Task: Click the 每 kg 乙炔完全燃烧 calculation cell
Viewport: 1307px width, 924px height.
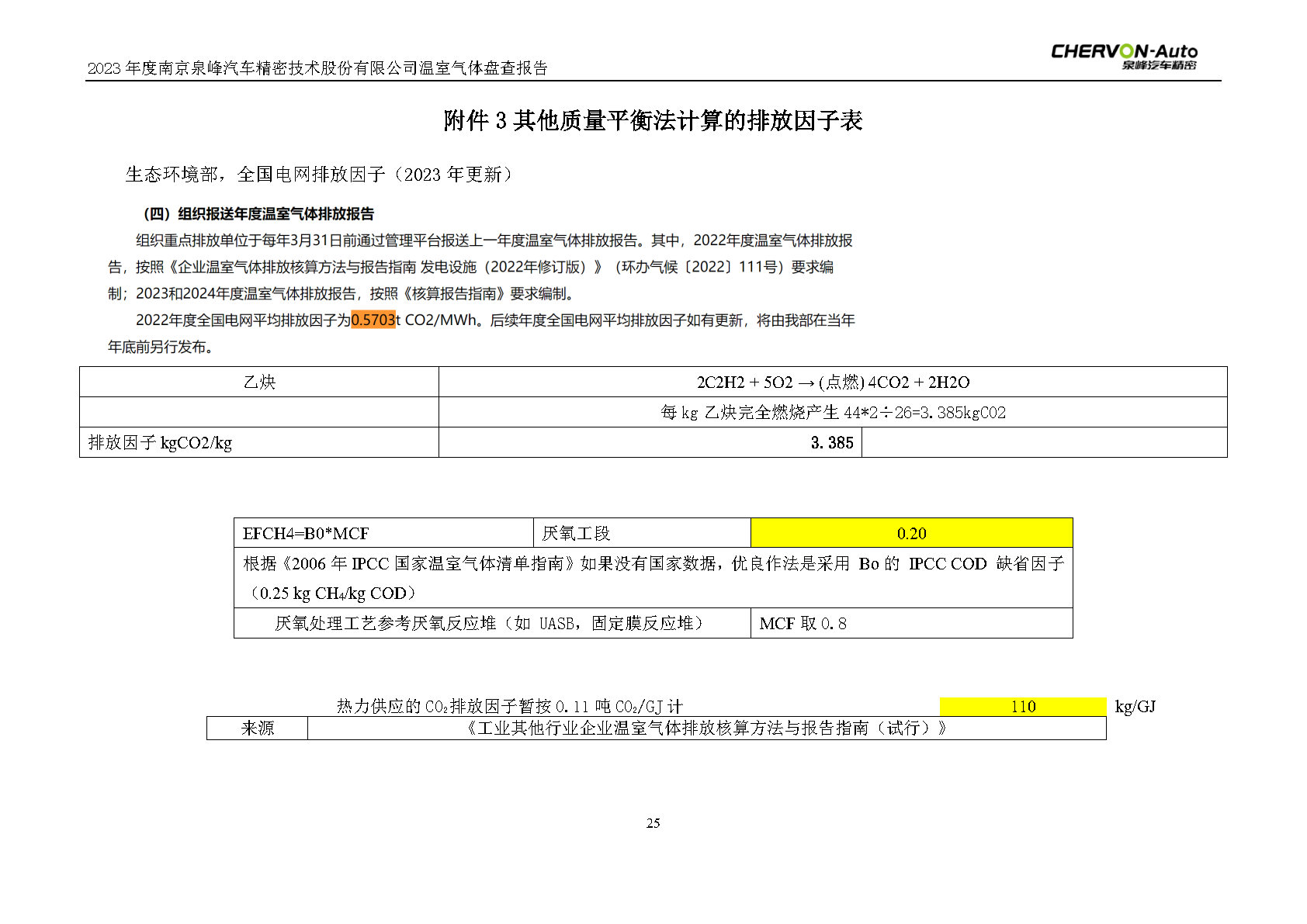Action: coord(832,412)
